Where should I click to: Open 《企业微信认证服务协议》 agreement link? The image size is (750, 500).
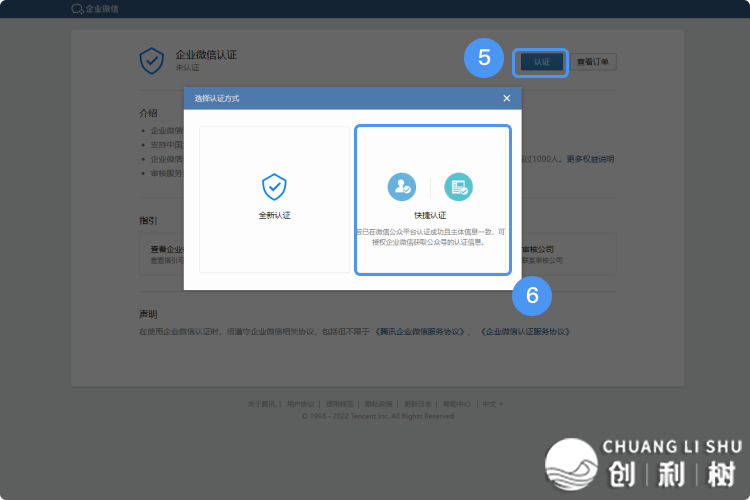[525, 332]
